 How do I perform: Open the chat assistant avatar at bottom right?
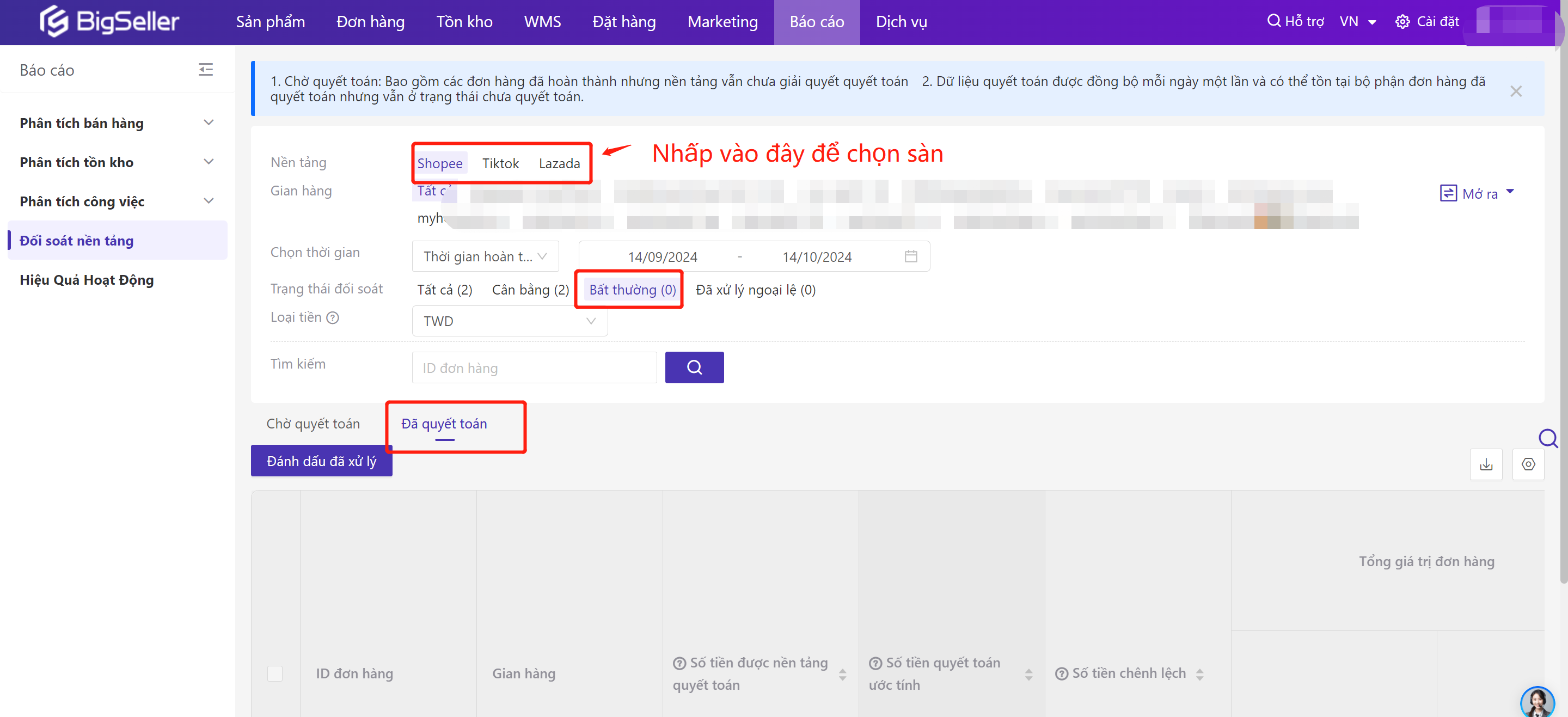[x=1538, y=702]
